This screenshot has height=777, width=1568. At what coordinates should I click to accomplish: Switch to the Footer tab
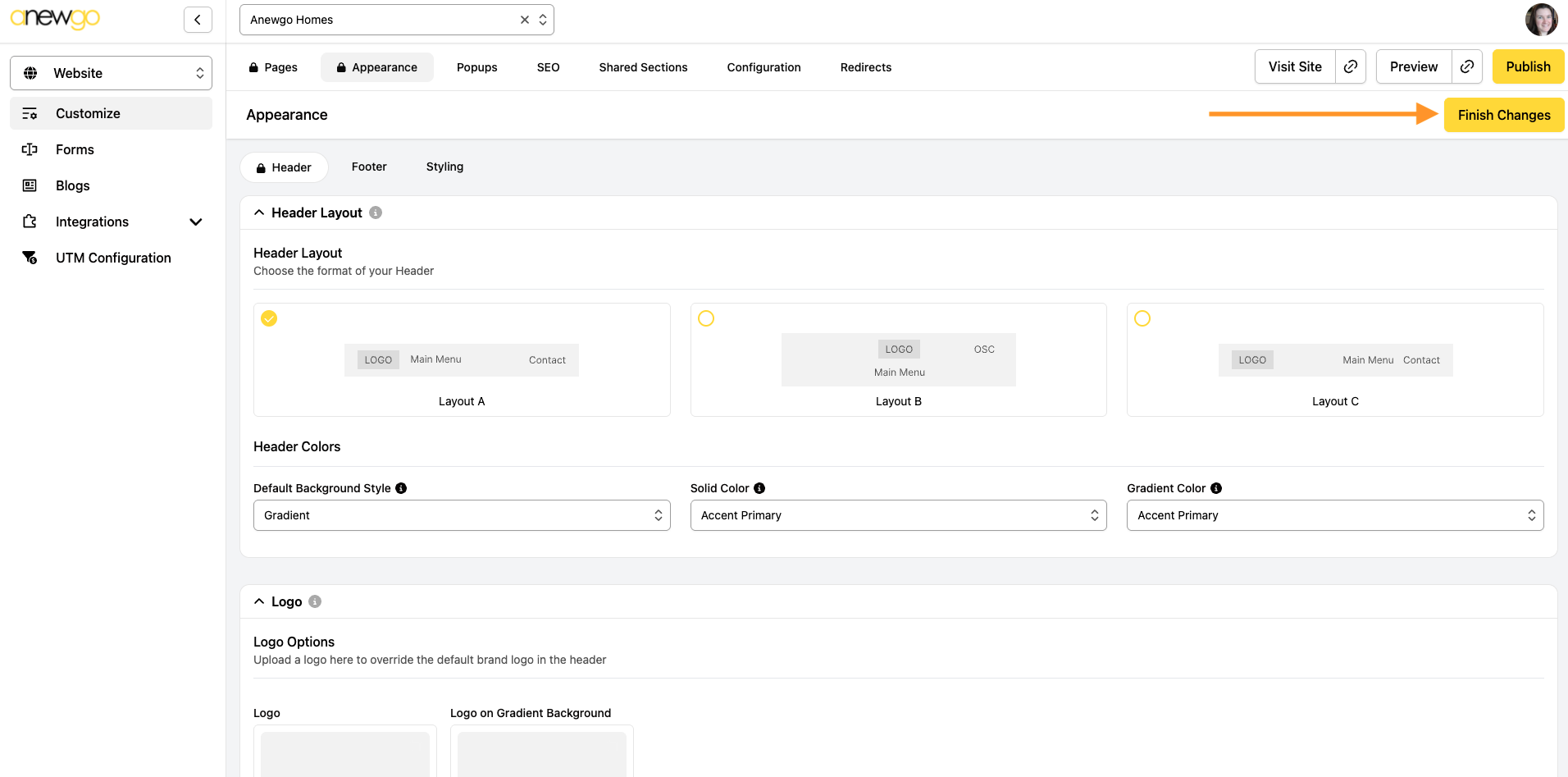369,167
